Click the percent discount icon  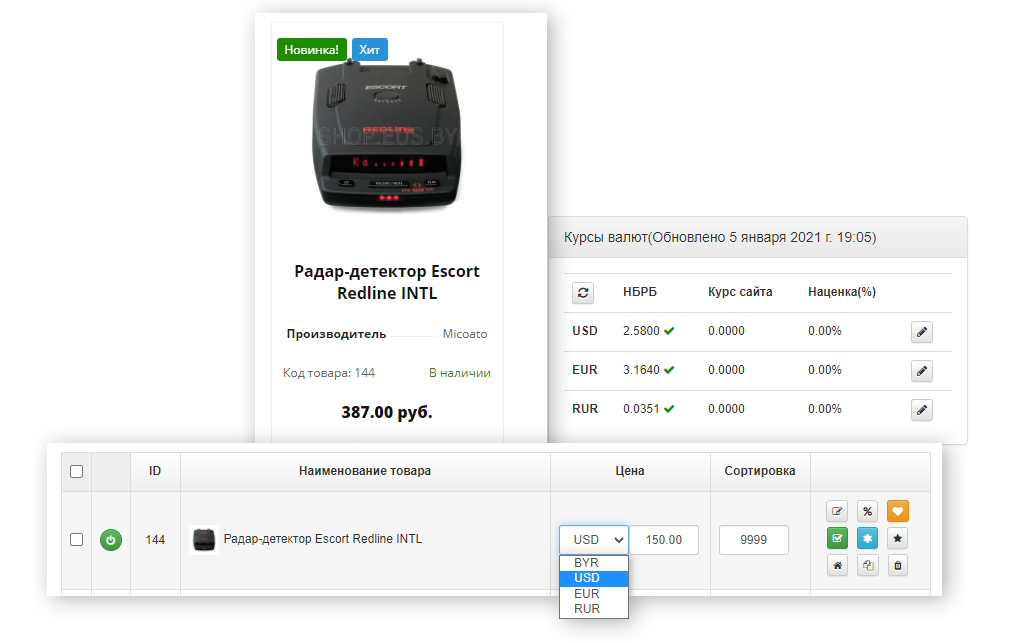pos(867,511)
